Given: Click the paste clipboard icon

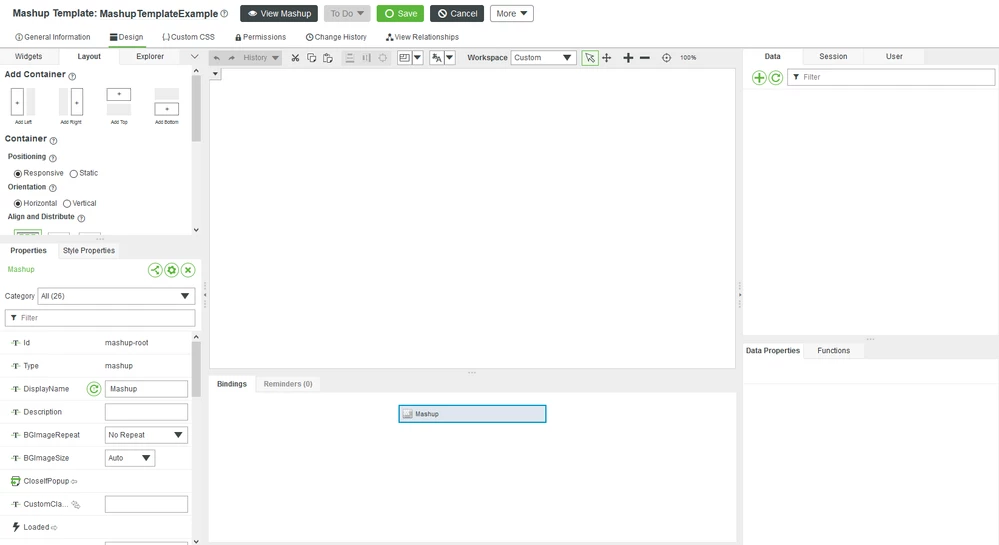Looking at the screenshot, I should (x=327, y=58).
